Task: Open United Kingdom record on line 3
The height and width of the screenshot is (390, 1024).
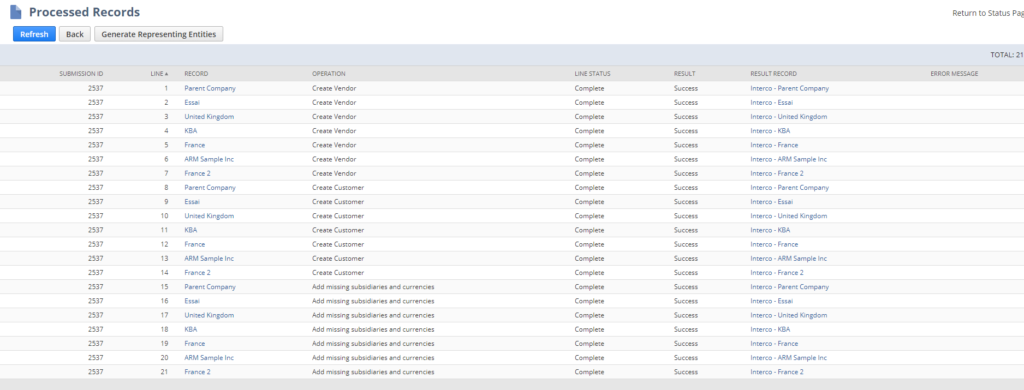Action: [x=209, y=116]
